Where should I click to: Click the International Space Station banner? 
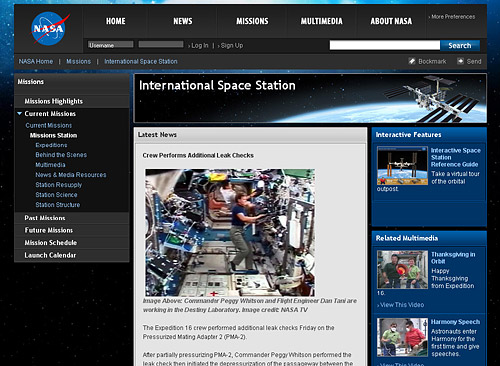tap(310, 98)
